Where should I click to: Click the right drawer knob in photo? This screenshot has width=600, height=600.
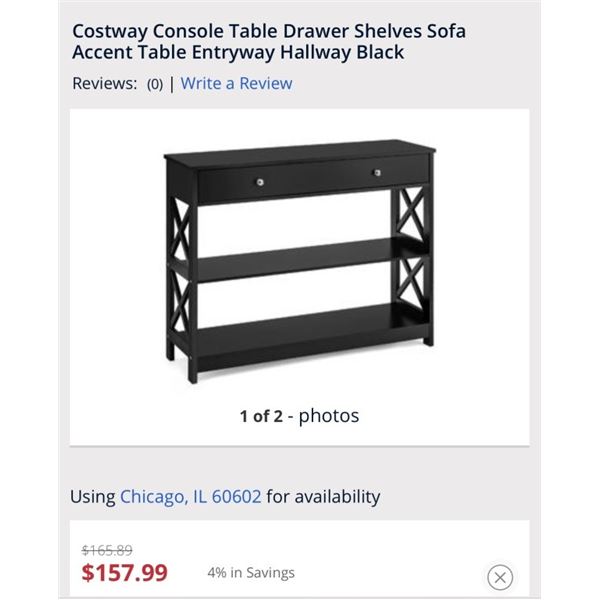click(378, 173)
